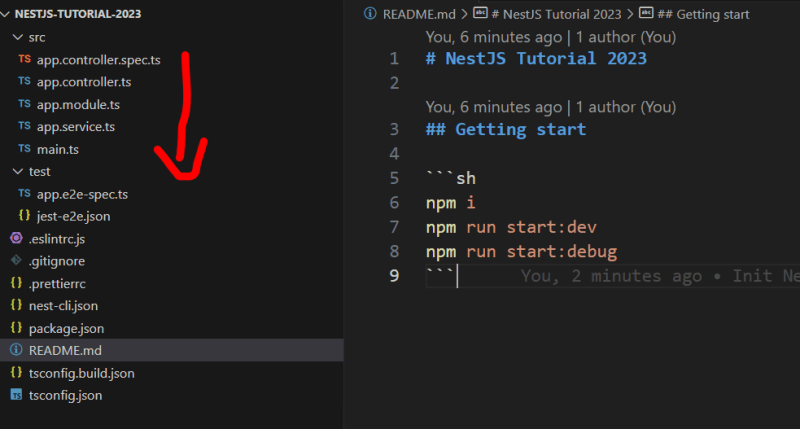The image size is (800, 429).
Task: Open tsconfig.build.json file
Action: tap(82, 373)
